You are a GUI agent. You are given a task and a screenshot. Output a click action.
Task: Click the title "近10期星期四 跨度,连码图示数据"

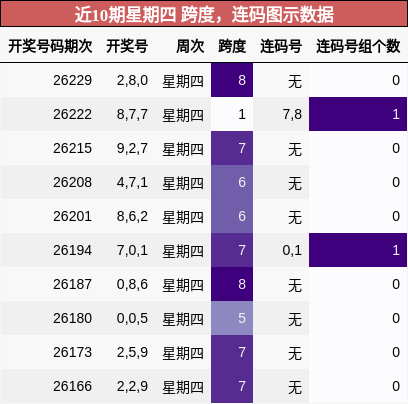pos(204,14)
